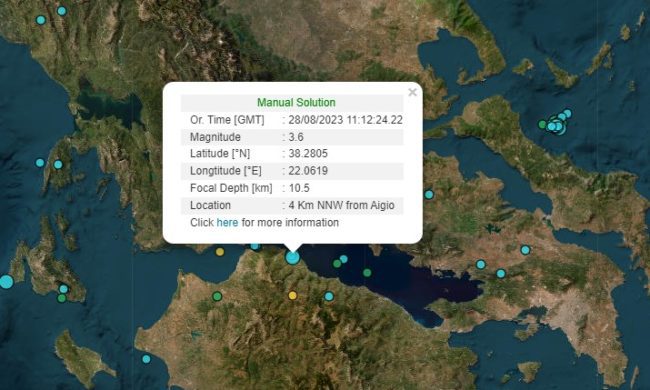Click the topmost cyan marker at the upper left

pos(62,11)
